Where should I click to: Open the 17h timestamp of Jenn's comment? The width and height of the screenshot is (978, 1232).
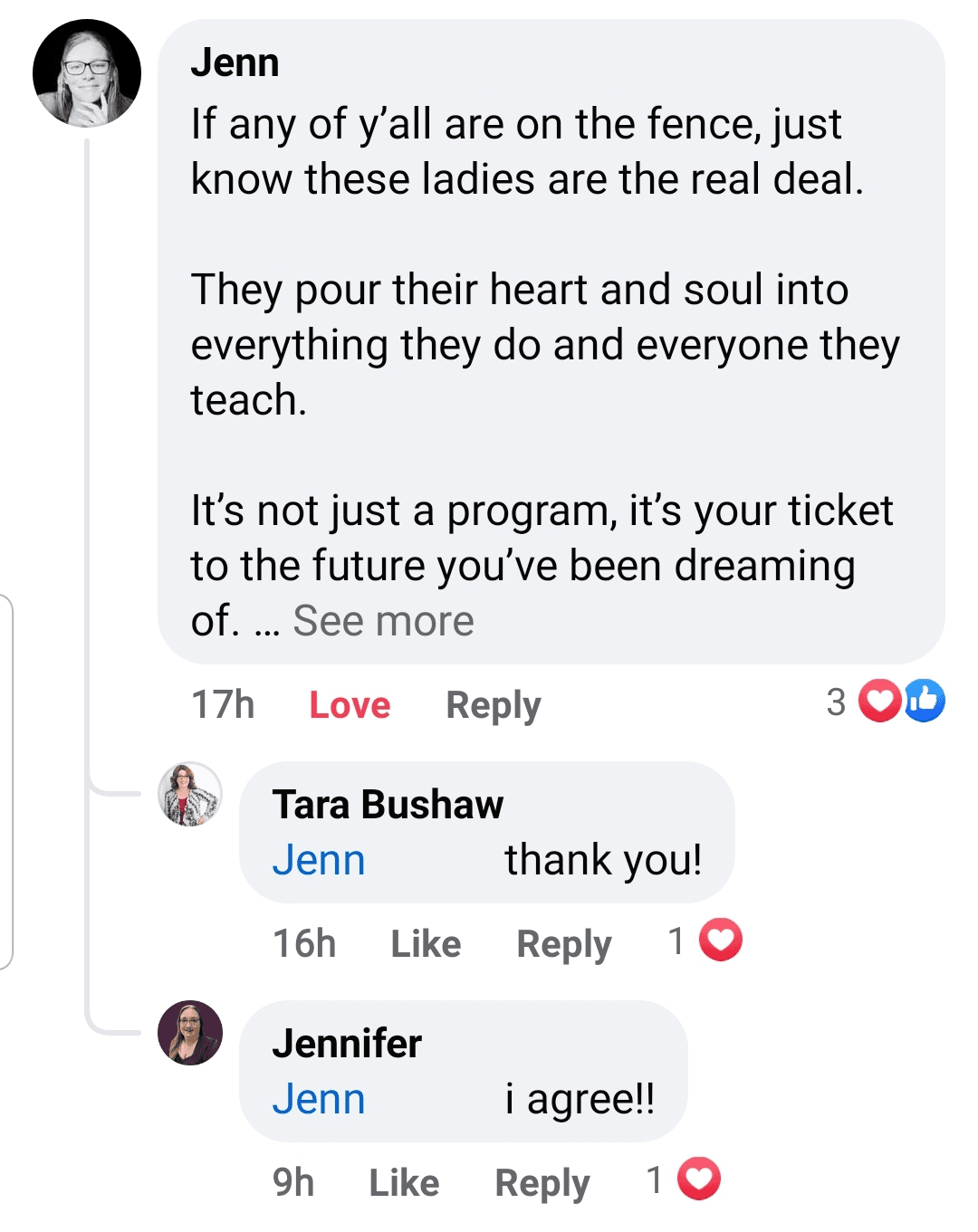tap(223, 705)
